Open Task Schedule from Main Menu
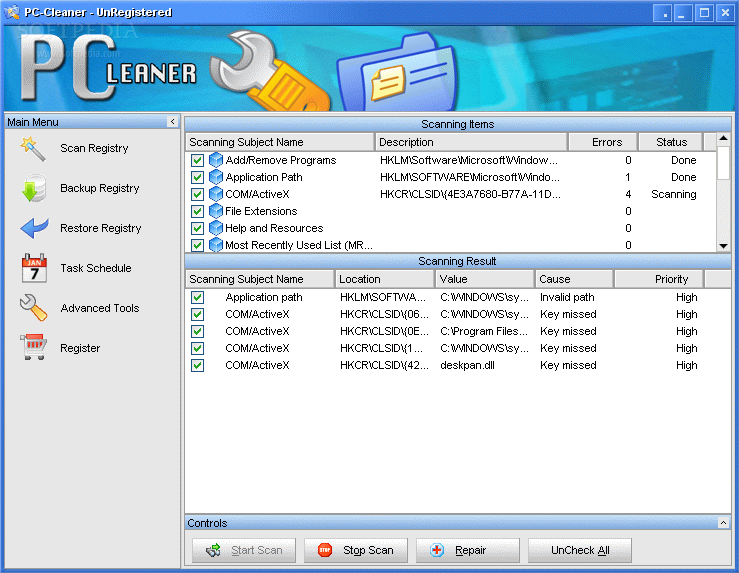 pos(96,268)
